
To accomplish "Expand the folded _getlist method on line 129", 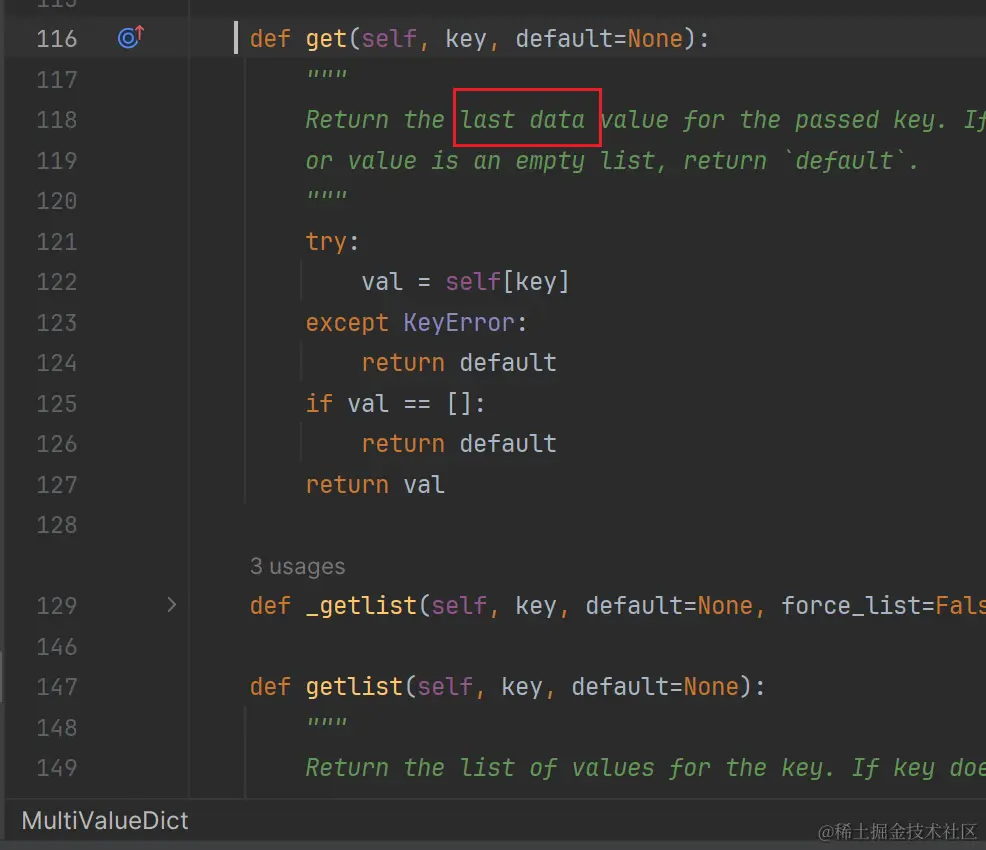I will 172,605.
